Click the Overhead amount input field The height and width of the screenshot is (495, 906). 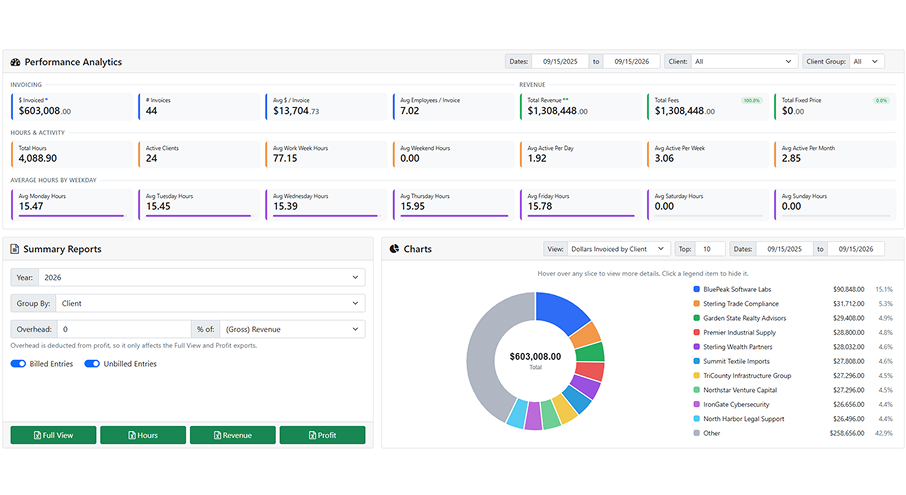pos(124,329)
